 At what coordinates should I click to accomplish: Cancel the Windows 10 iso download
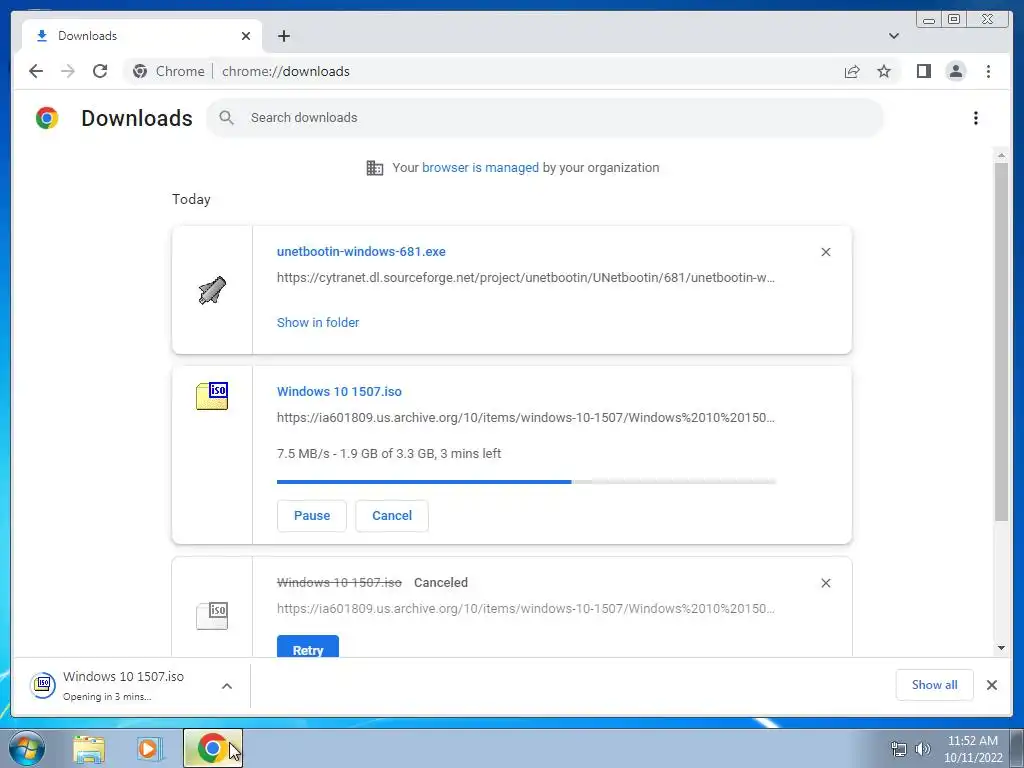(x=392, y=516)
